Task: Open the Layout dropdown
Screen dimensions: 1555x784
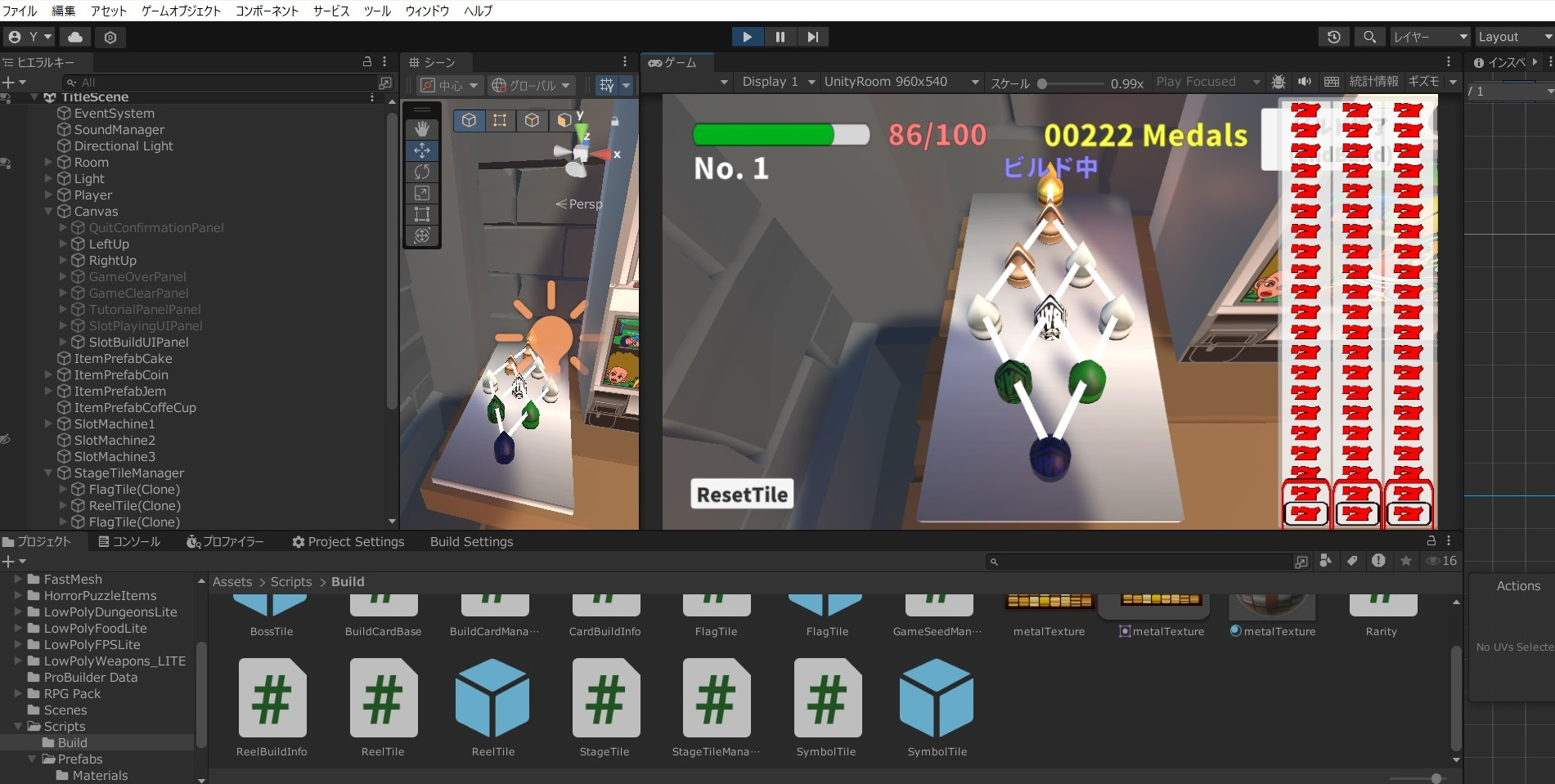Action: pos(1514,37)
